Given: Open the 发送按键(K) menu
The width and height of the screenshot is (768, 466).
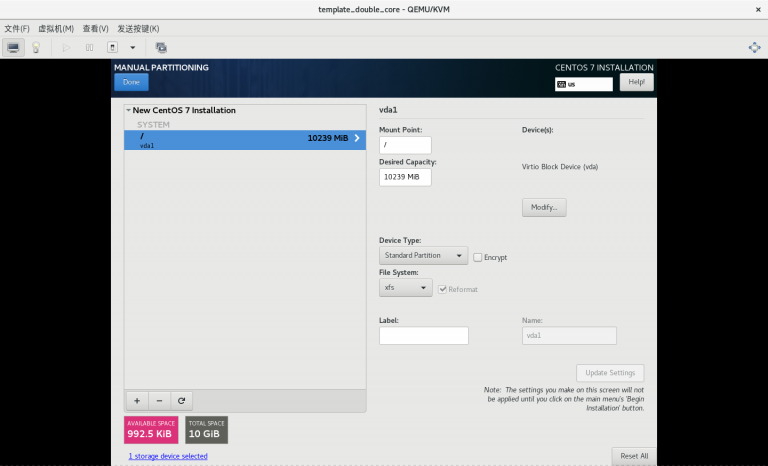Looking at the screenshot, I should coord(138,28).
